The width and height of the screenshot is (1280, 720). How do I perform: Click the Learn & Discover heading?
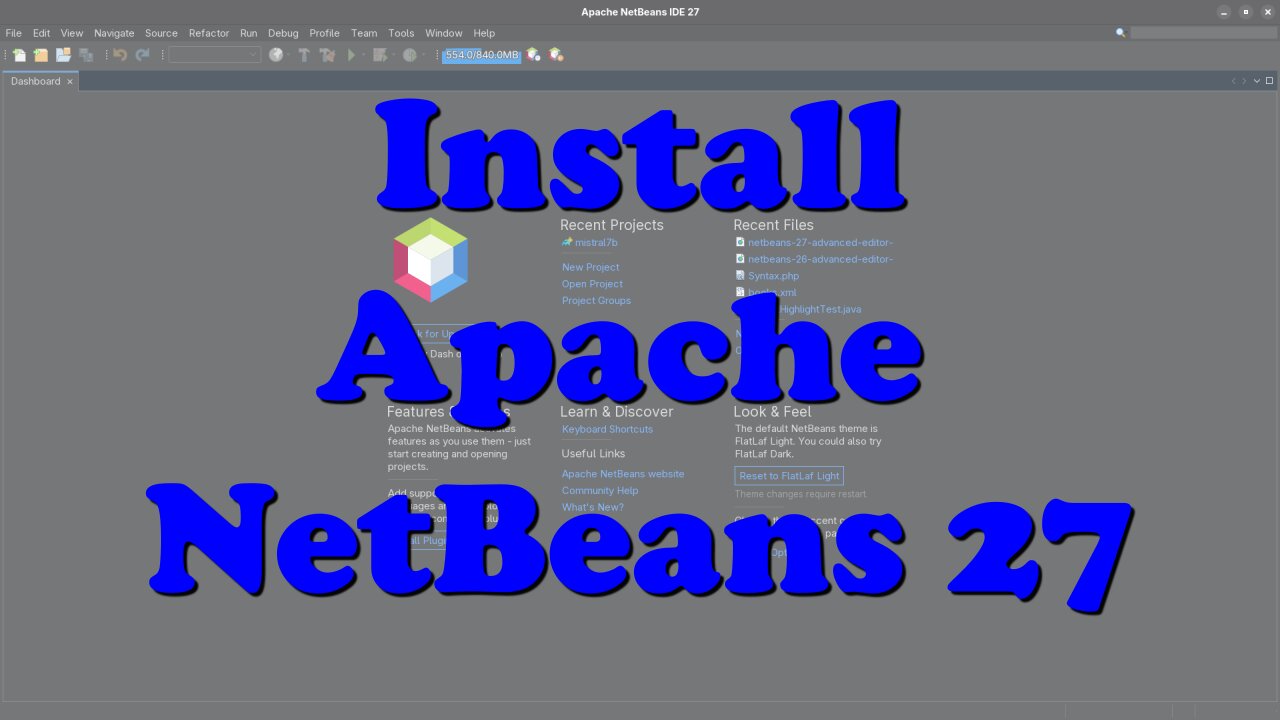coord(617,412)
